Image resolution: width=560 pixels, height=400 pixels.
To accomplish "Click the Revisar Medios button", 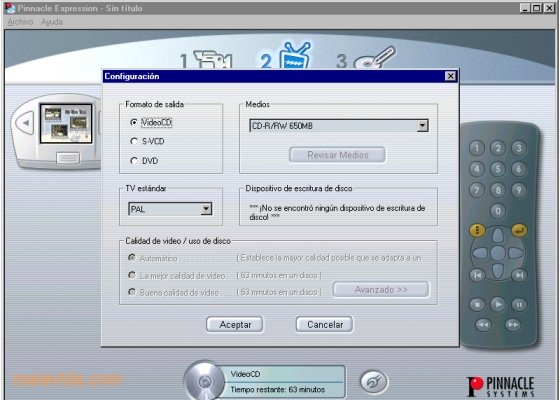I will click(338, 155).
